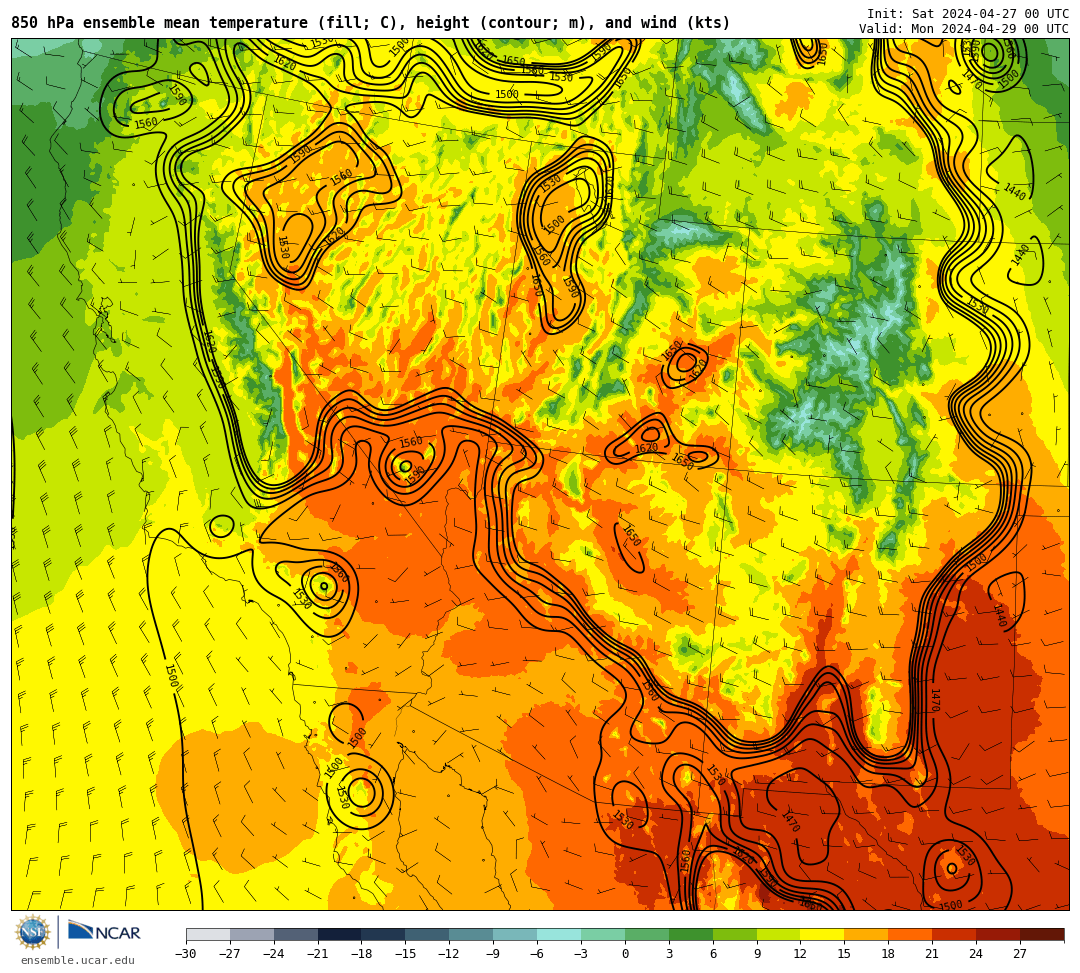Click the −9 colorbar tick label

(x=493, y=954)
